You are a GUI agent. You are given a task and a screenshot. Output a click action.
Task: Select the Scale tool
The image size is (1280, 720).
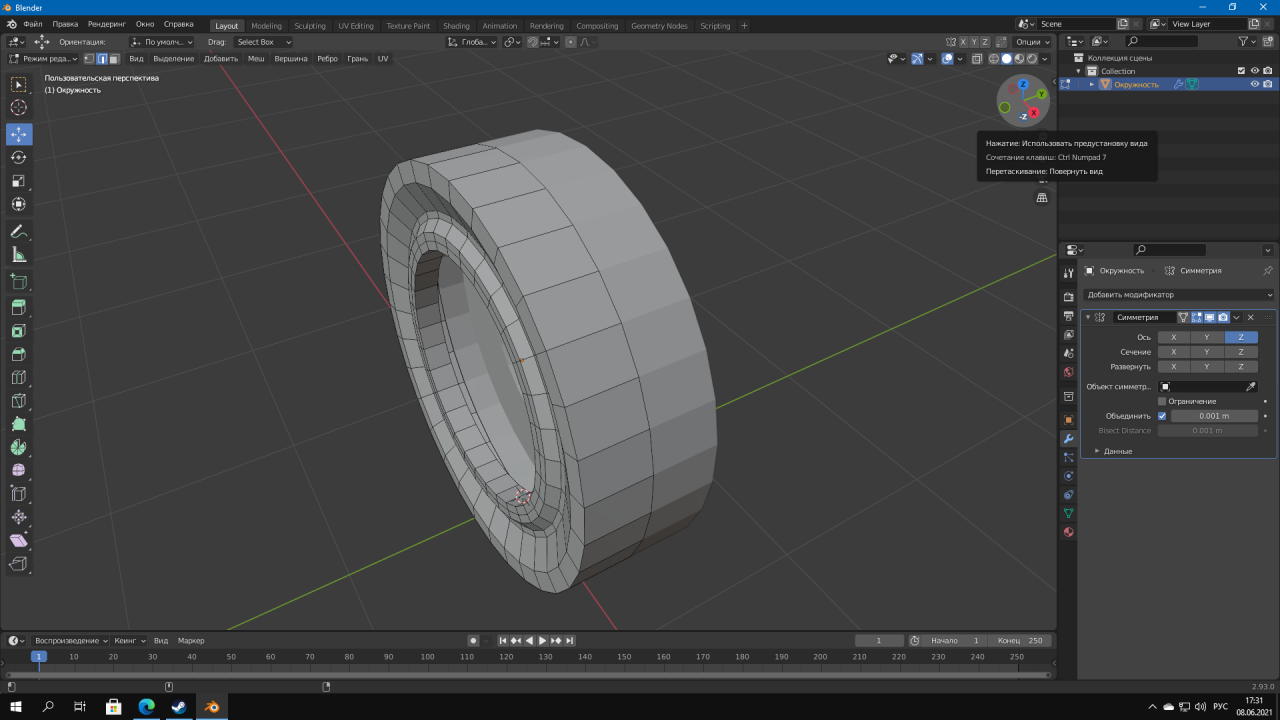coord(19,181)
